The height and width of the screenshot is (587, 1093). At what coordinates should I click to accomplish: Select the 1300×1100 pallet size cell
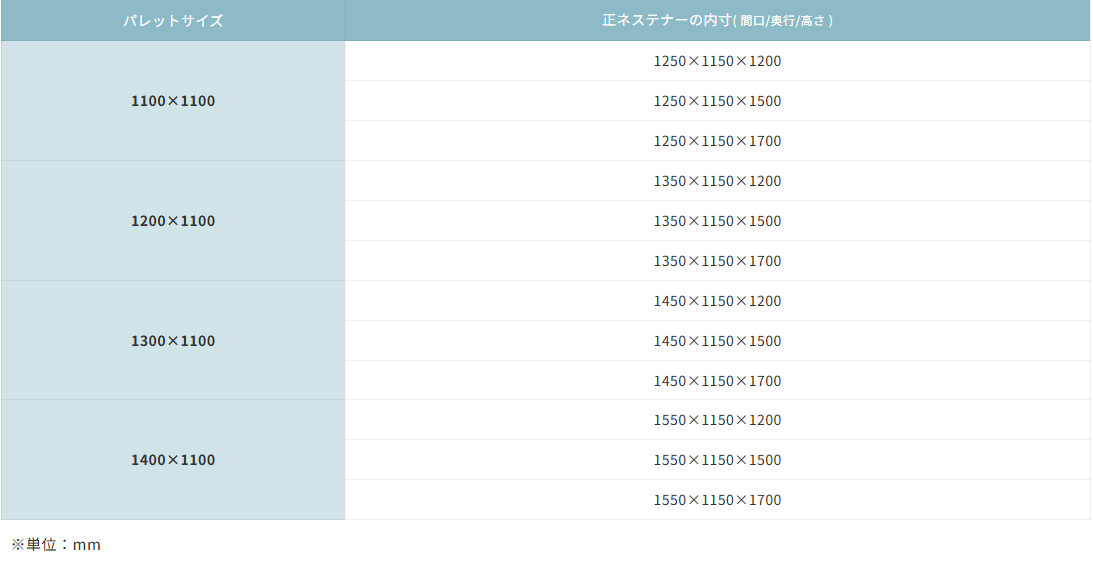click(173, 340)
